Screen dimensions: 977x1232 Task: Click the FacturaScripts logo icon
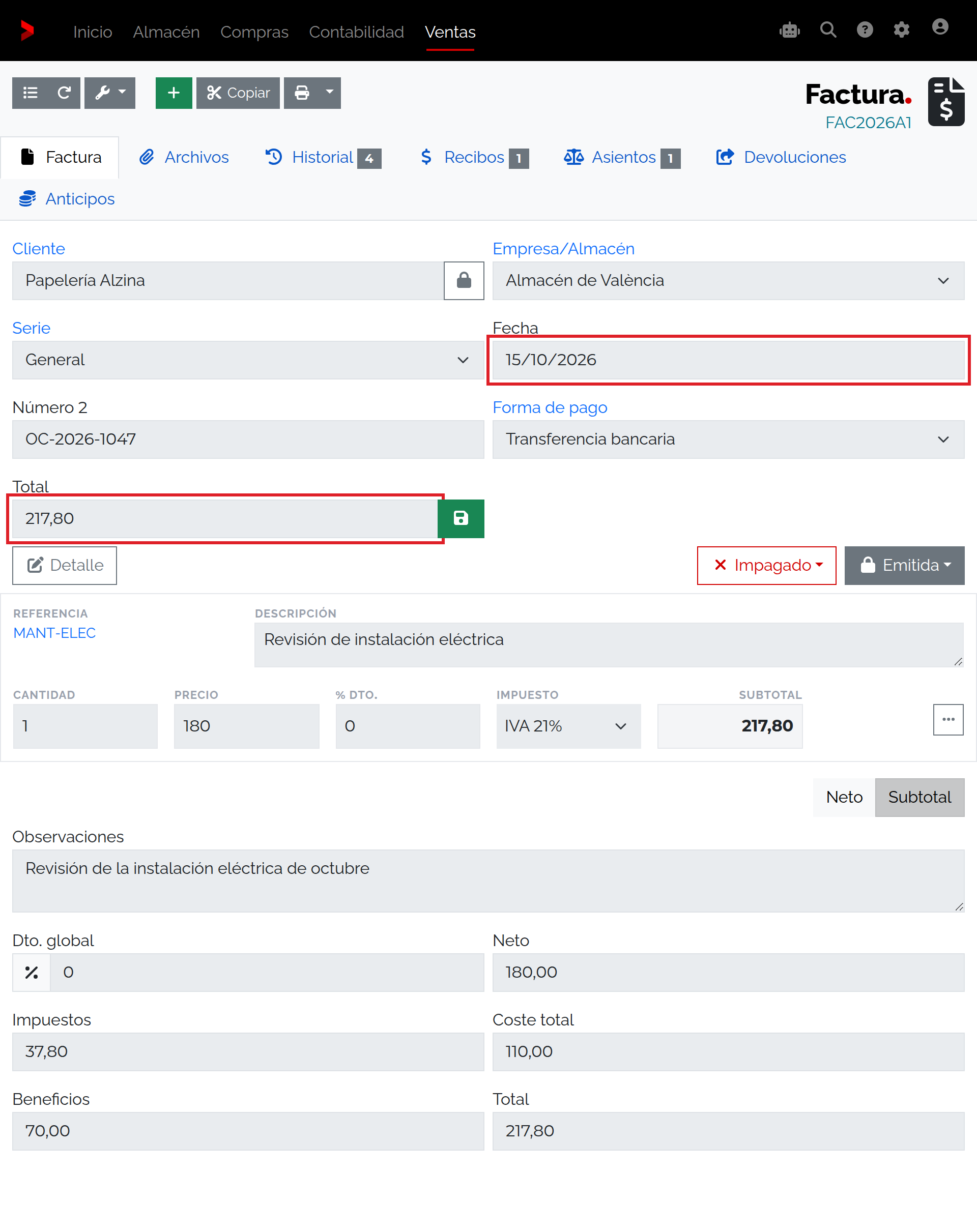pyautogui.click(x=27, y=31)
